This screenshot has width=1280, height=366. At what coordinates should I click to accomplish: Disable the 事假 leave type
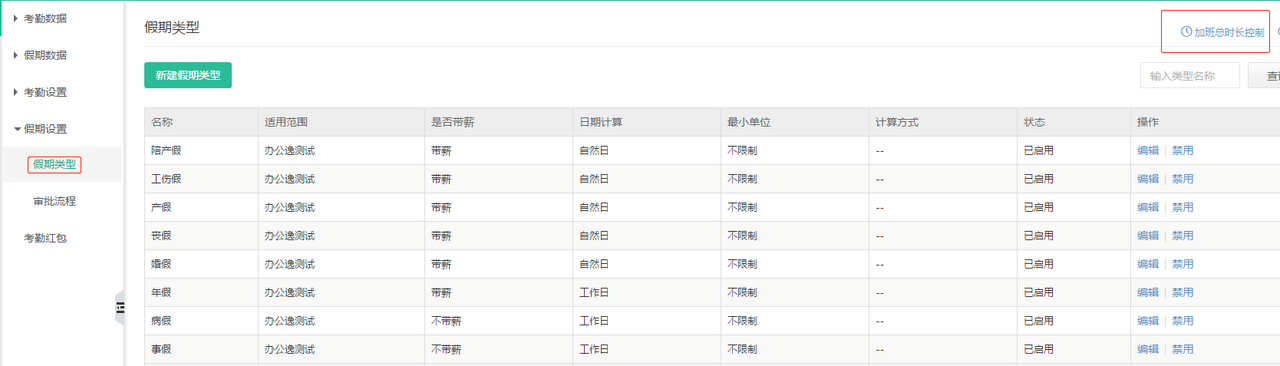tap(1182, 349)
